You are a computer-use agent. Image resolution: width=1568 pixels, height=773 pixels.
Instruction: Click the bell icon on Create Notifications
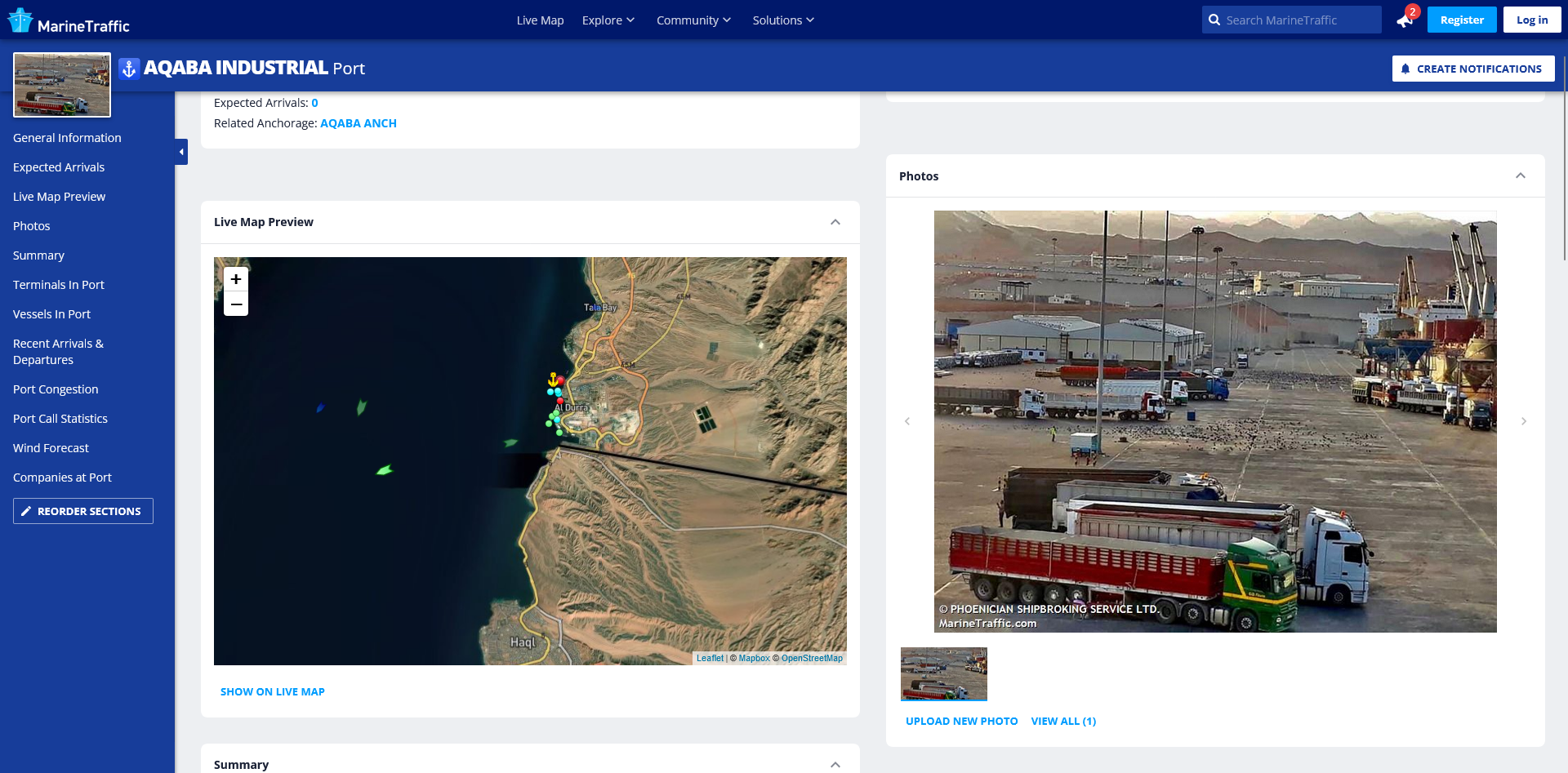1405,69
